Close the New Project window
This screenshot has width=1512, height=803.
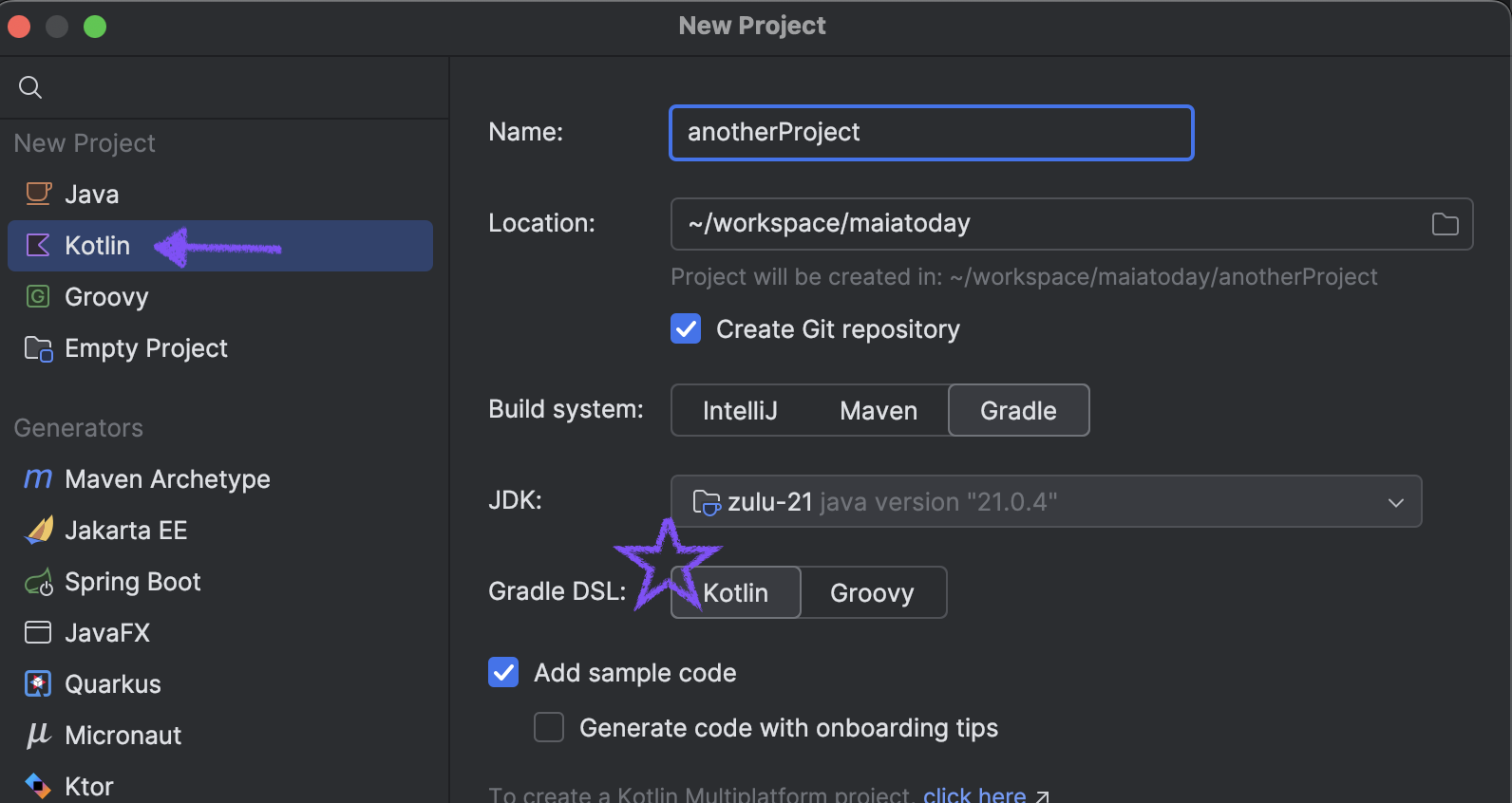click(19, 27)
